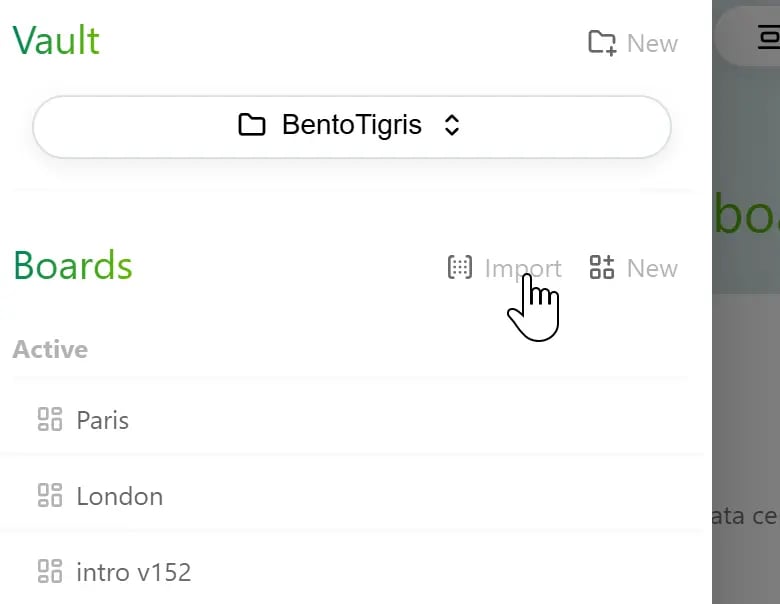This screenshot has height=604, width=780.
Task: Open the intro v152 board
Action: click(351, 571)
